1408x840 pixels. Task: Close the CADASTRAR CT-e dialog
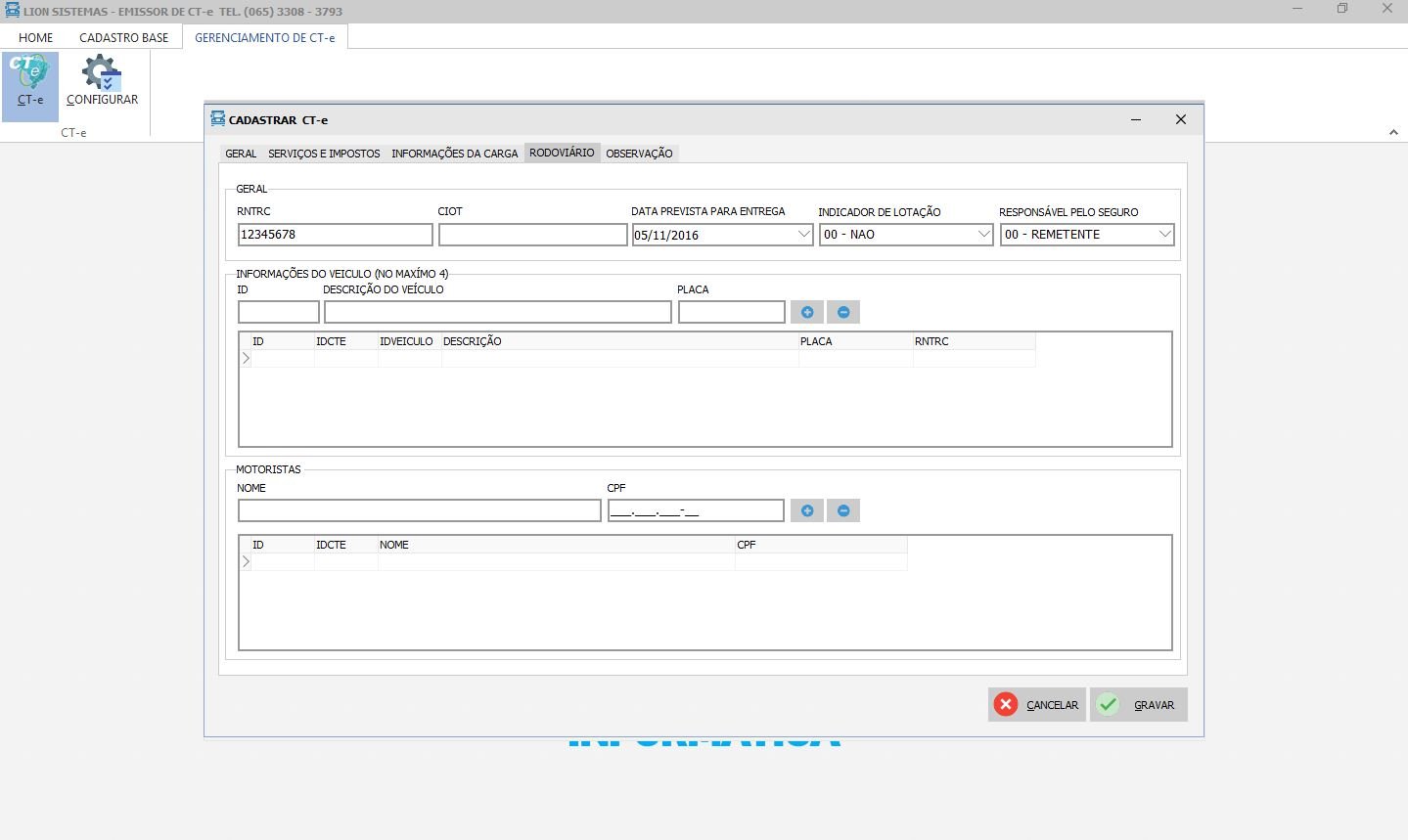pos(1181,119)
